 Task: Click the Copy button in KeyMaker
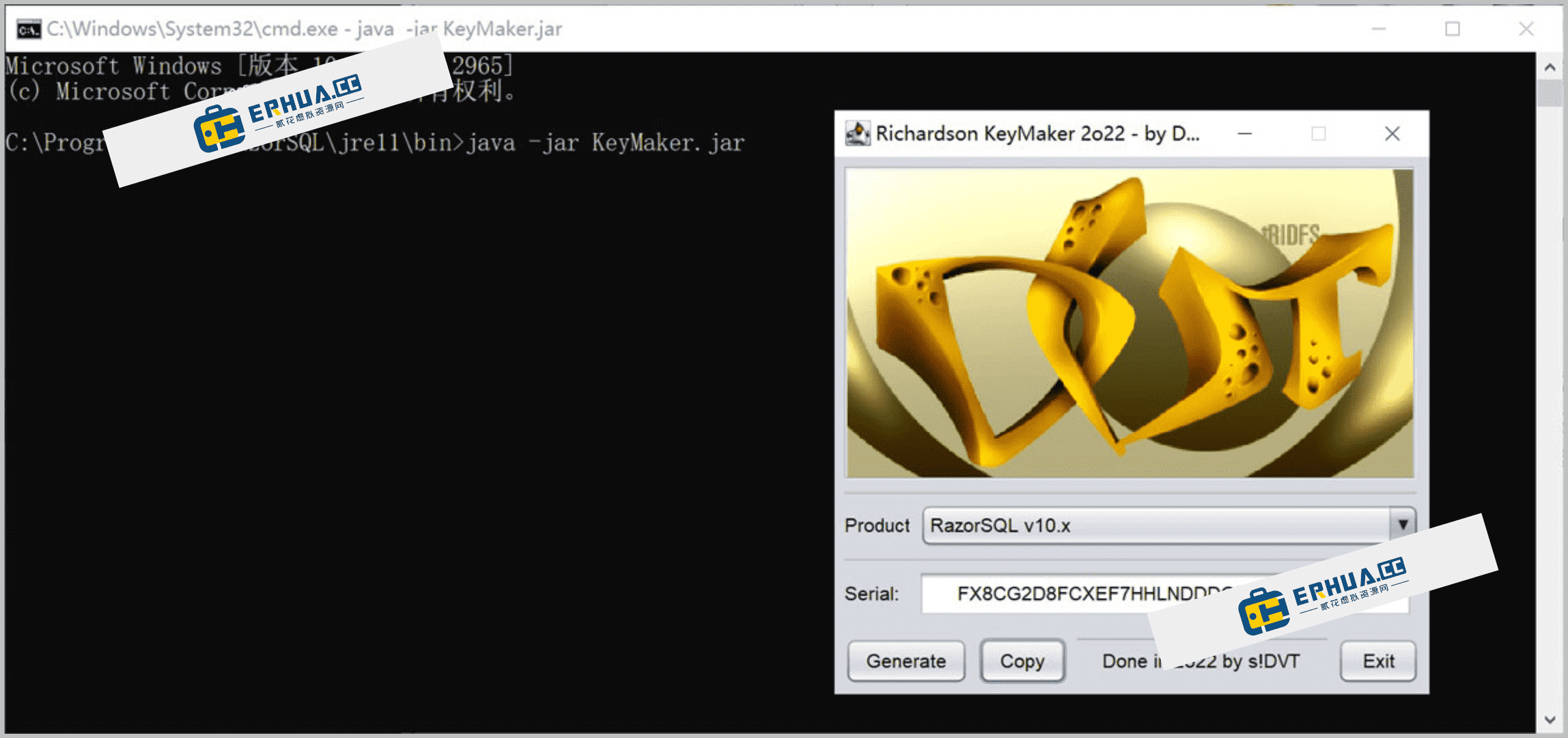[1022, 661]
